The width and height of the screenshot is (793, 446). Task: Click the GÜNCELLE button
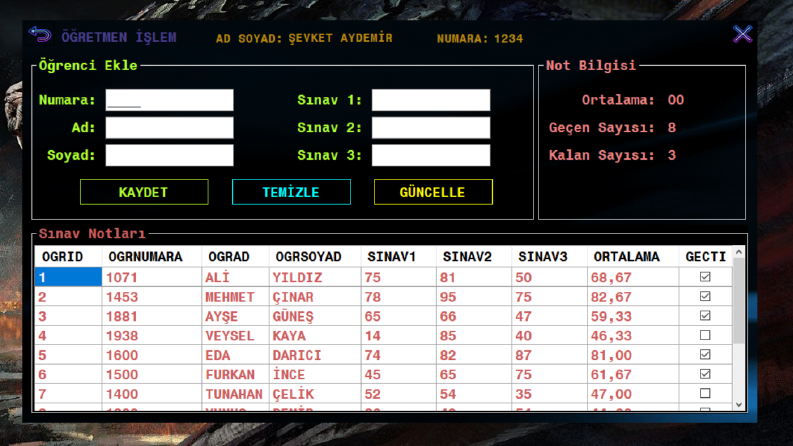coord(433,192)
